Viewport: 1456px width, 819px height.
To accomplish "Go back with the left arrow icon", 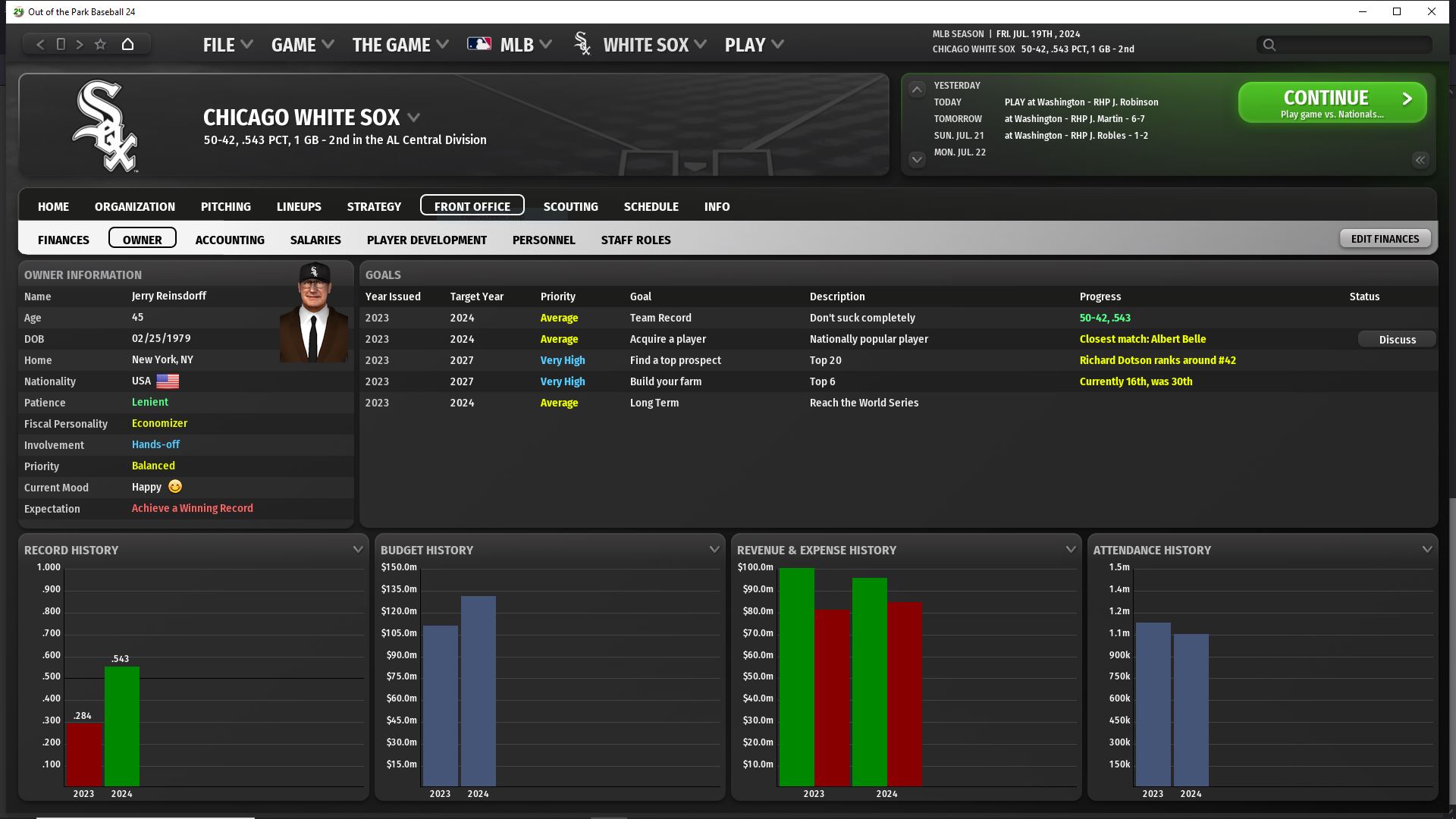I will click(x=41, y=45).
